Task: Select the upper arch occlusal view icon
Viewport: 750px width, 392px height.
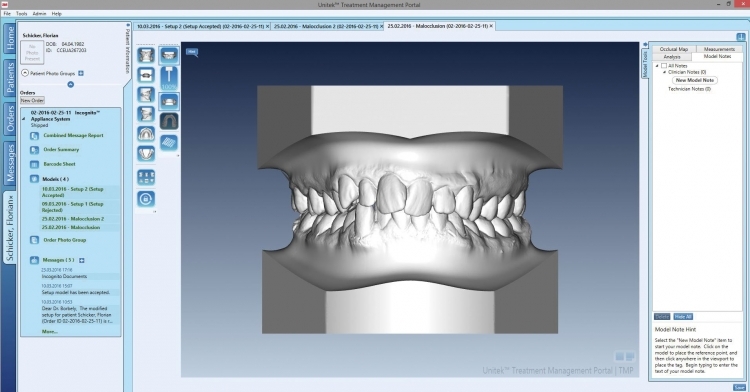Action: (146, 133)
